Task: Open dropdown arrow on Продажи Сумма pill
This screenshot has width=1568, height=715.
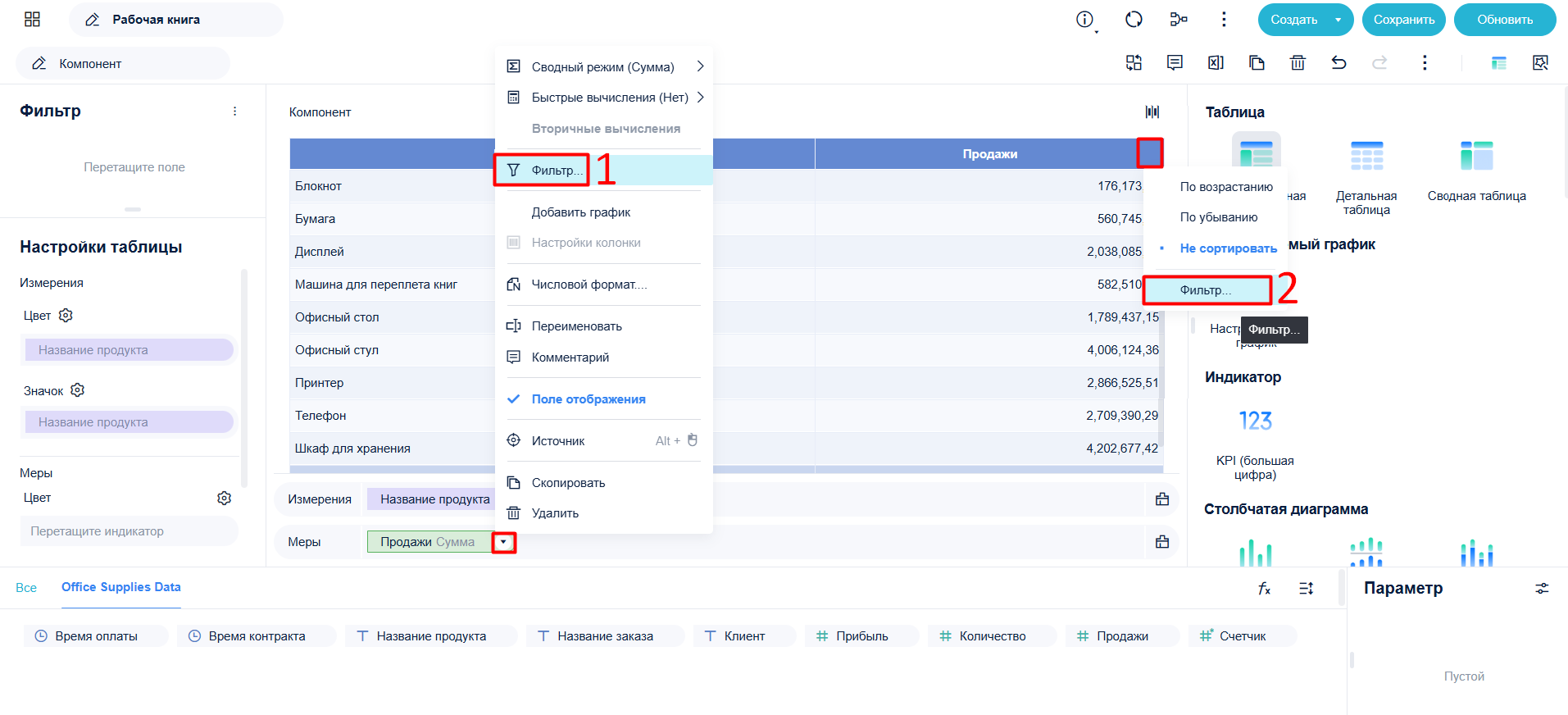Action: coord(503,542)
